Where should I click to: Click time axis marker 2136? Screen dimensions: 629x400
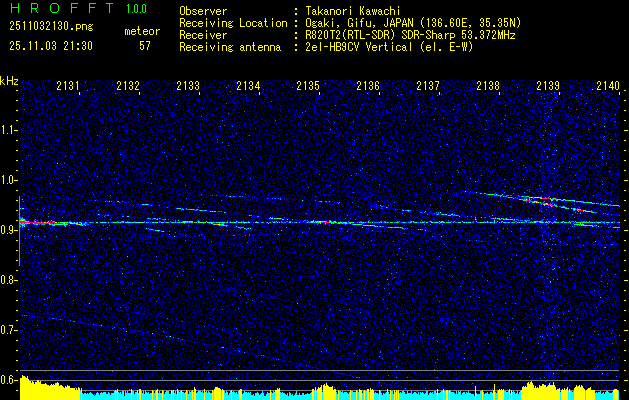point(368,85)
